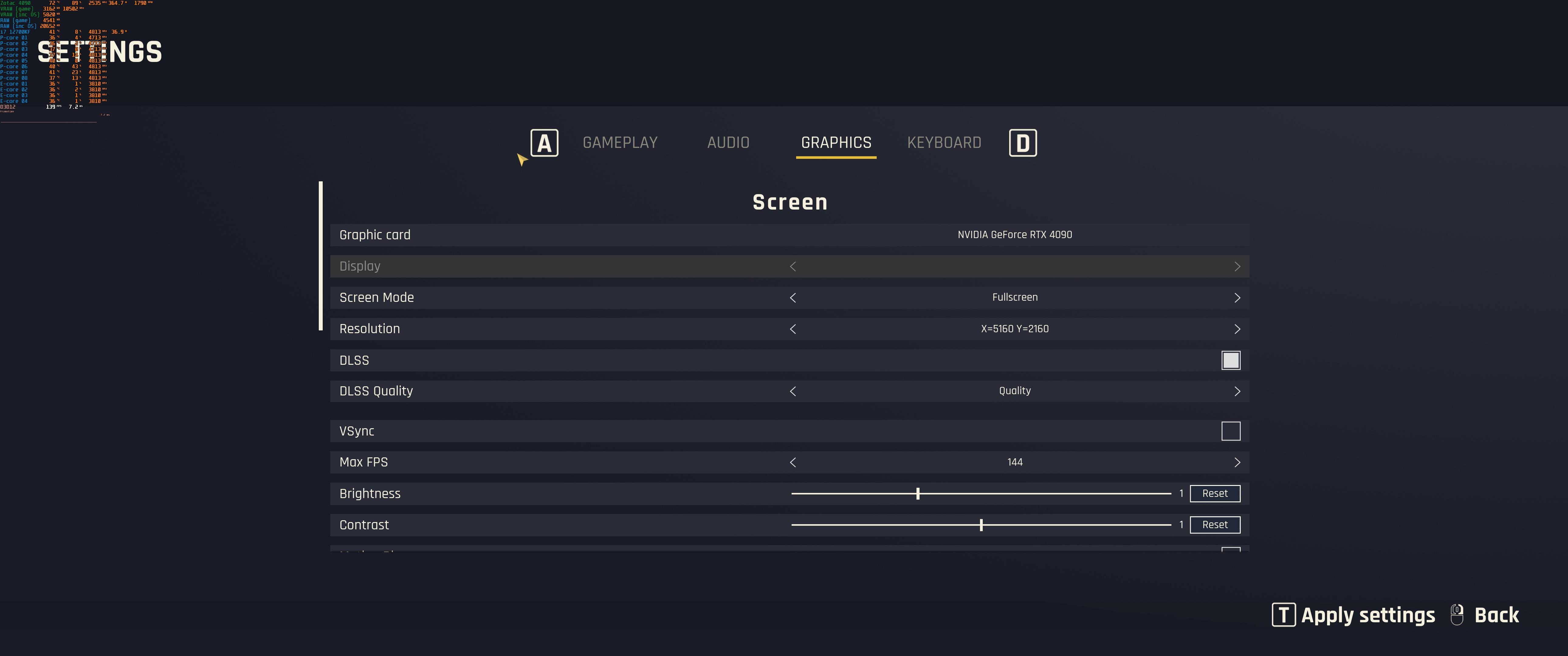Toggle the DLSS checkbox

click(1230, 360)
